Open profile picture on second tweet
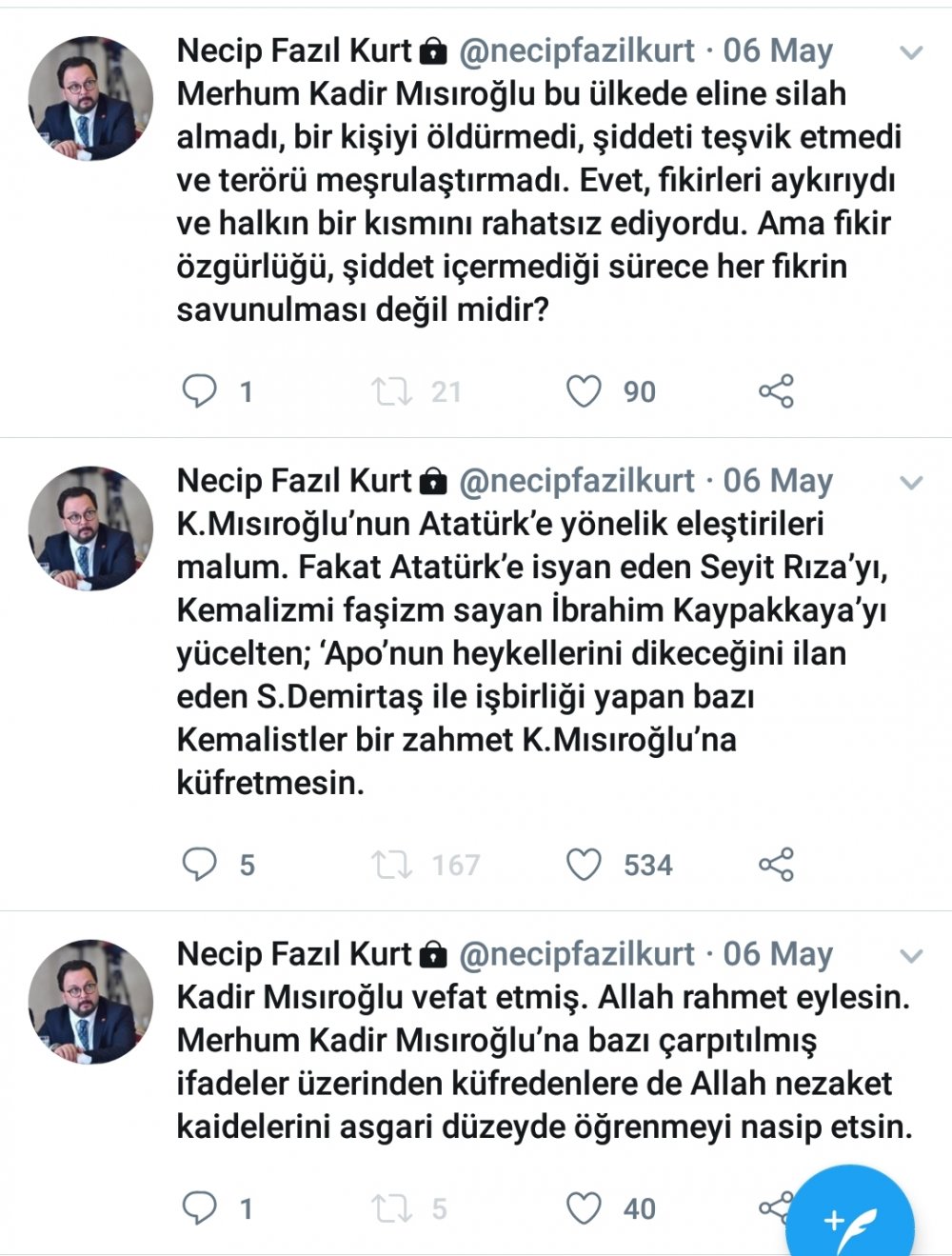This screenshot has width=952, height=1256. [x=90, y=528]
